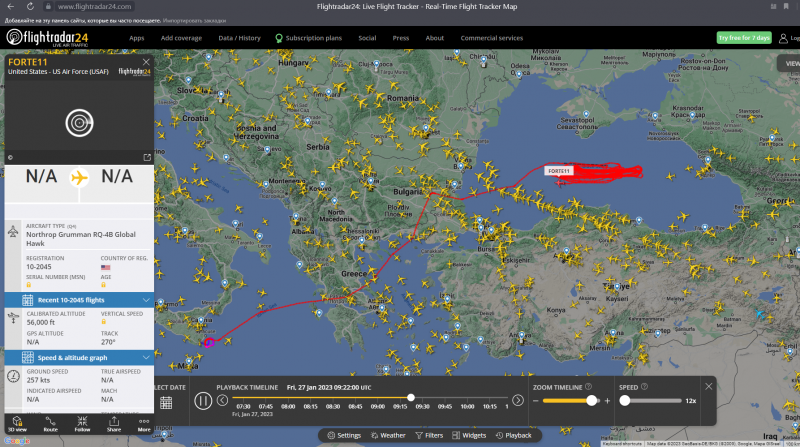This screenshot has height=447, width=800.
Task: Click the country flag of registration
Action: tap(106, 267)
